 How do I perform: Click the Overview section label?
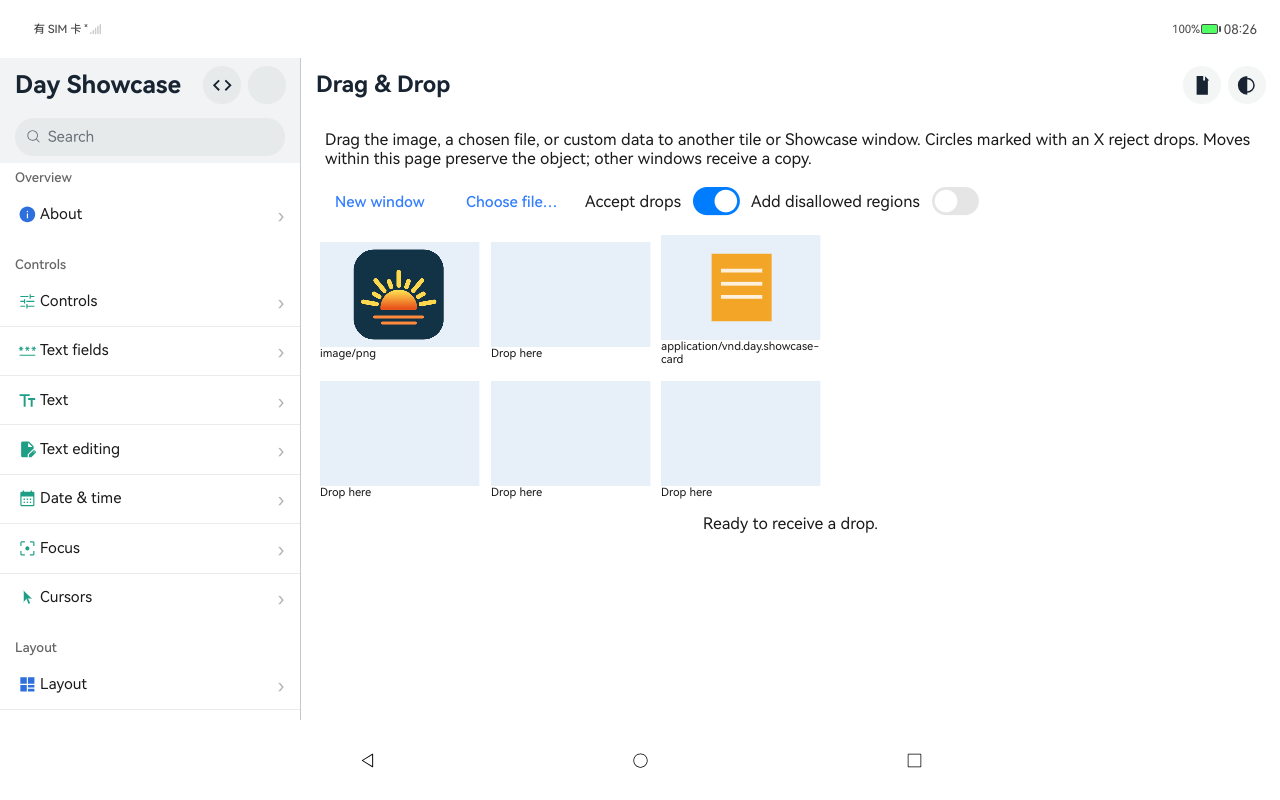[43, 178]
